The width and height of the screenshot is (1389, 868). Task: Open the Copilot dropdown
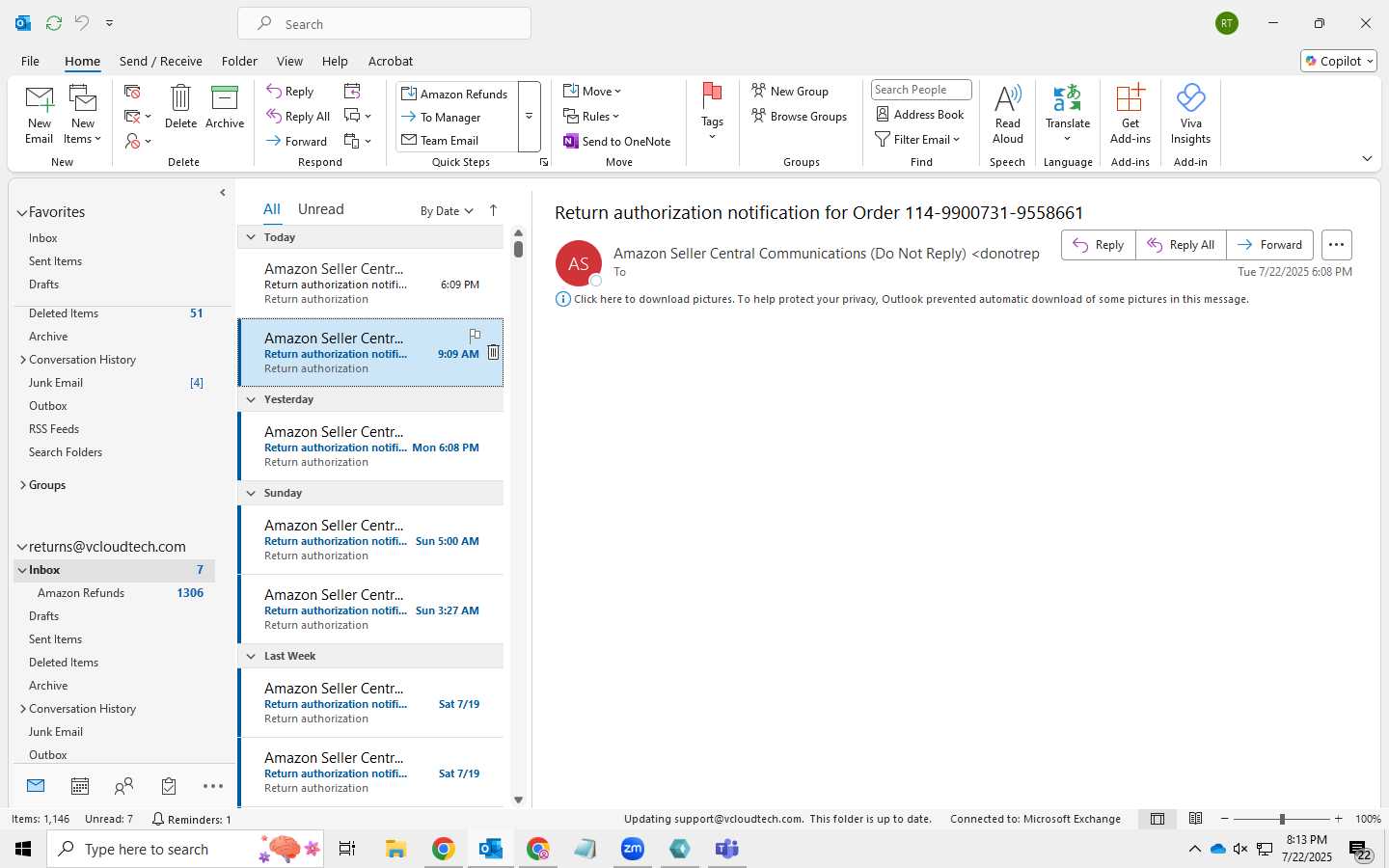coord(1339,61)
